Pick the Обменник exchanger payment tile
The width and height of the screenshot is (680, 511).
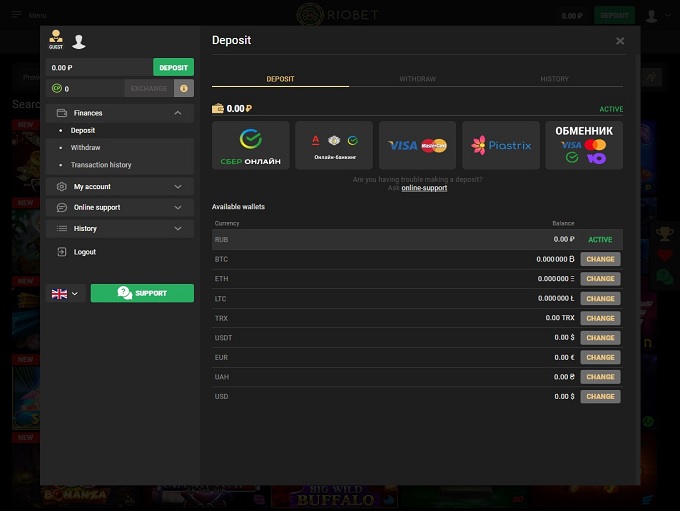(x=583, y=146)
